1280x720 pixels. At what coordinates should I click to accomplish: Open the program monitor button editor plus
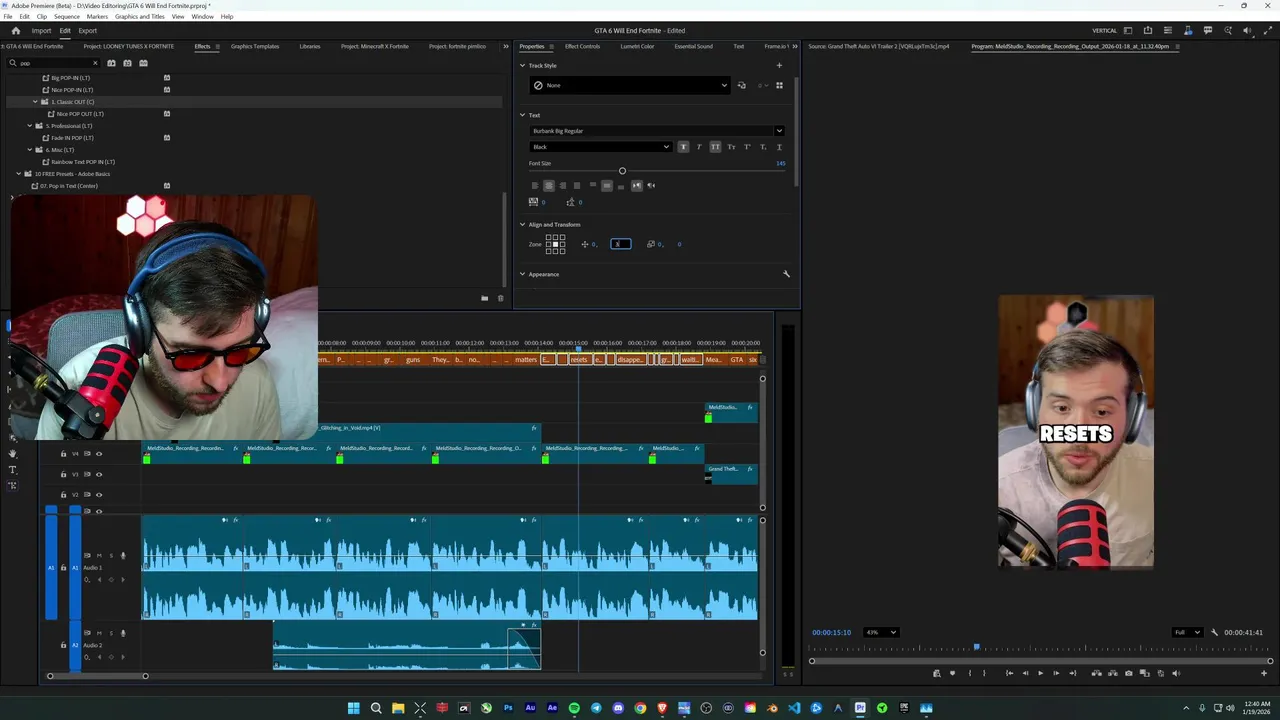coord(1263,673)
